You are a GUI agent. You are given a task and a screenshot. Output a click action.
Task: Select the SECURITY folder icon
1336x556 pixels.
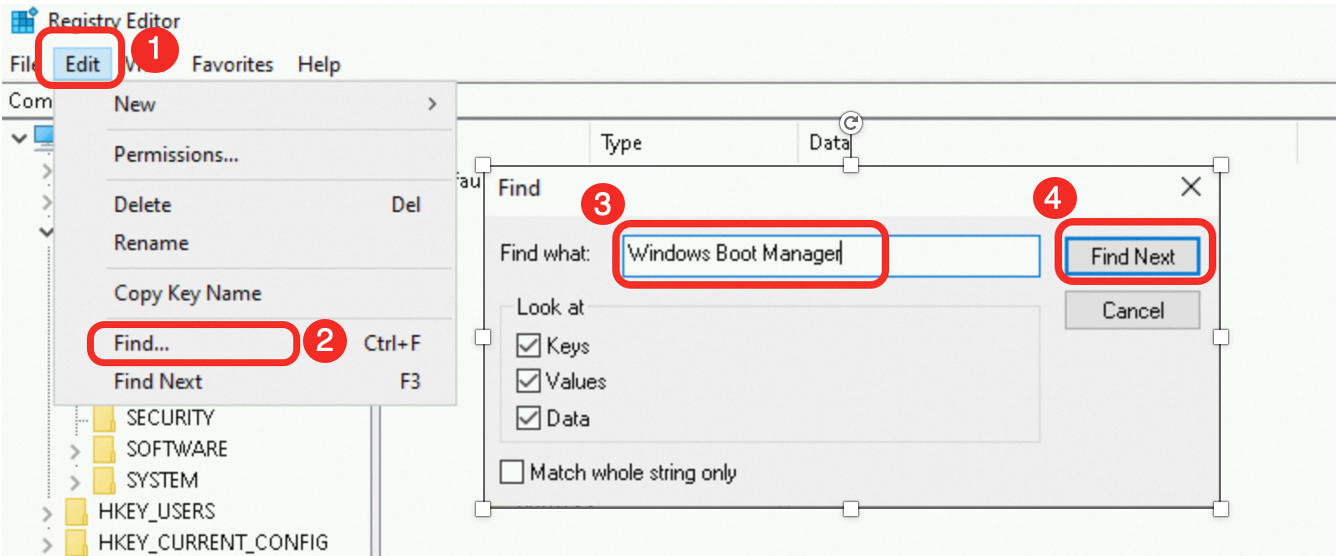tap(105, 417)
